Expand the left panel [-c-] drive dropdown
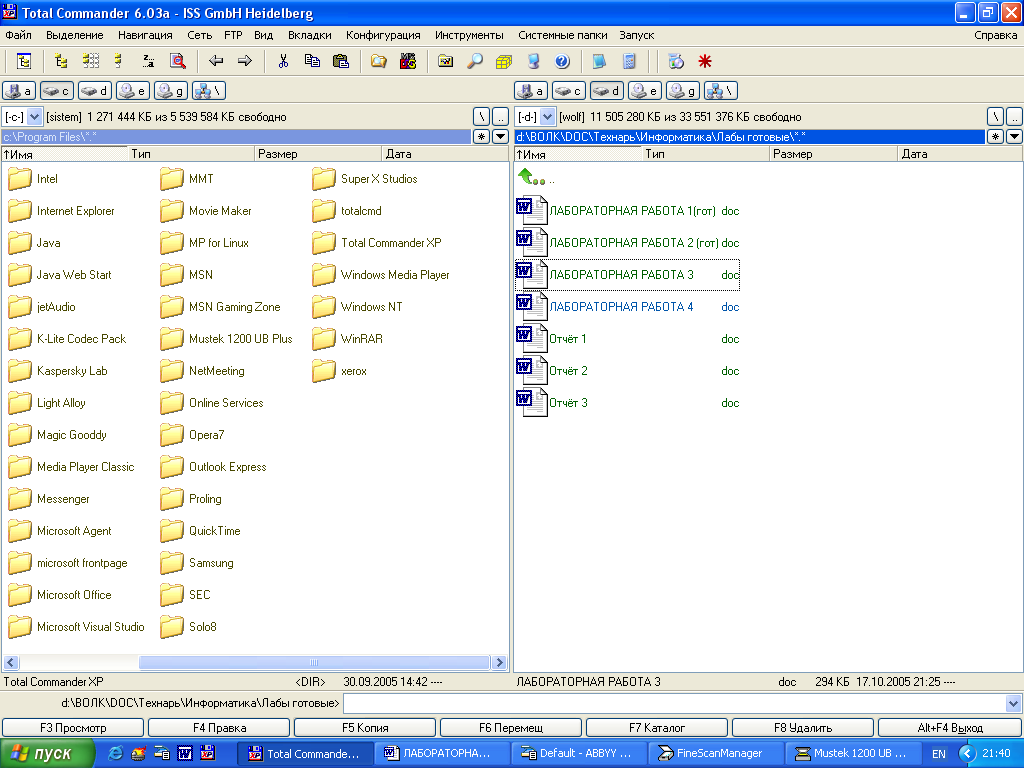1024x768 pixels. [x=35, y=117]
